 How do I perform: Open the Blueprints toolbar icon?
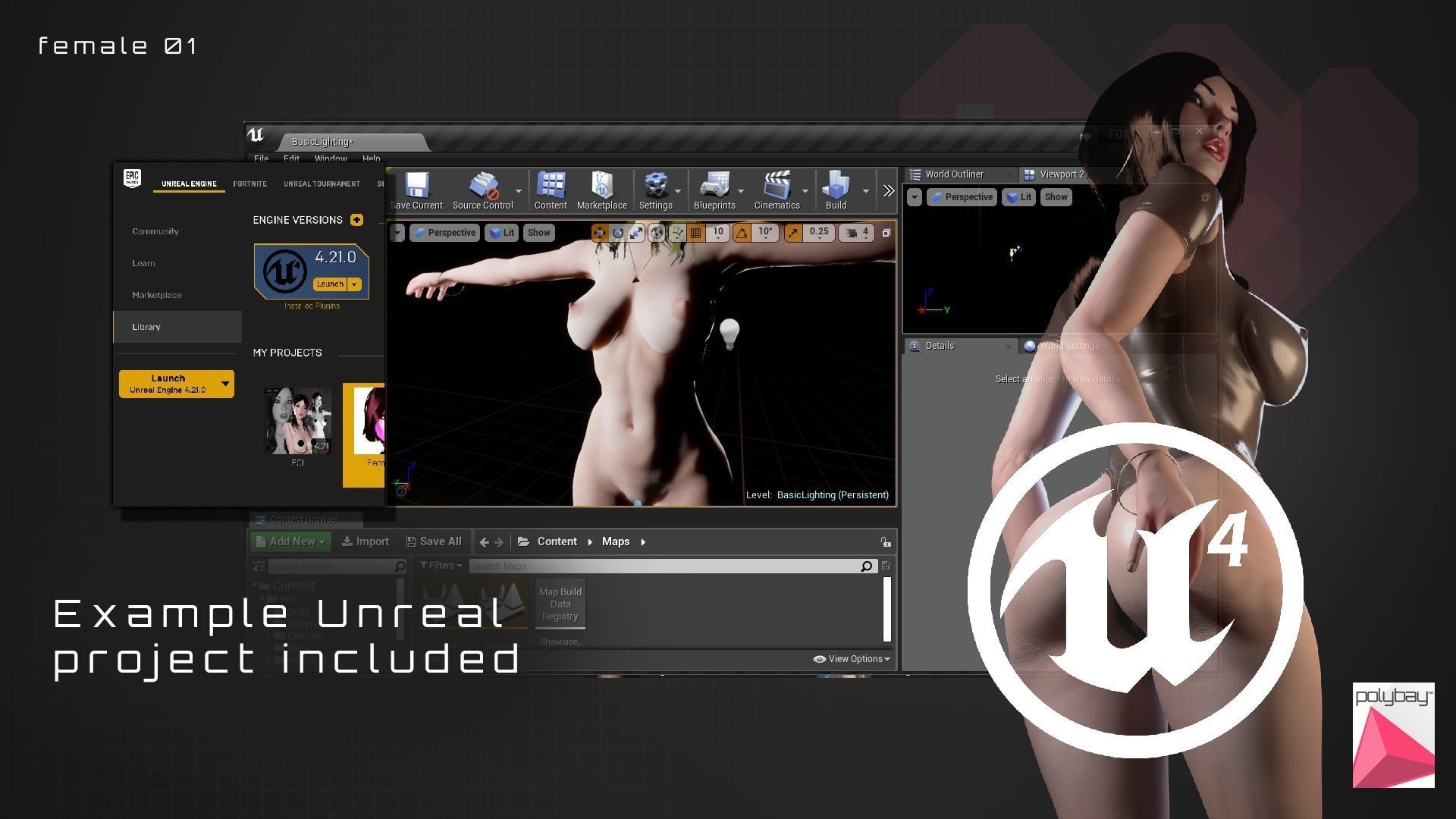click(x=714, y=186)
